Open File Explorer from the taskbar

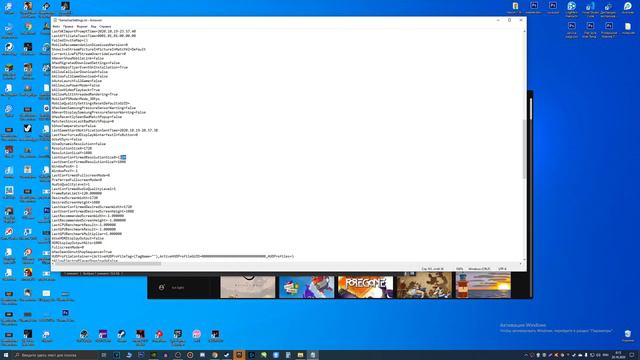pos(300,355)
